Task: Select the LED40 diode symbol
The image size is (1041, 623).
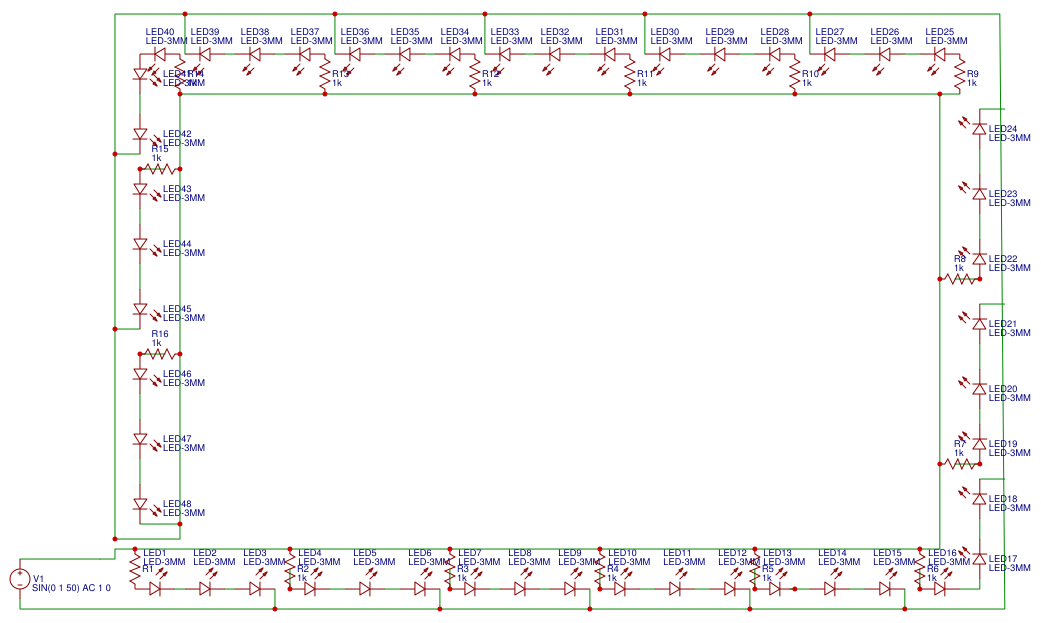Action: coord(159,54)
